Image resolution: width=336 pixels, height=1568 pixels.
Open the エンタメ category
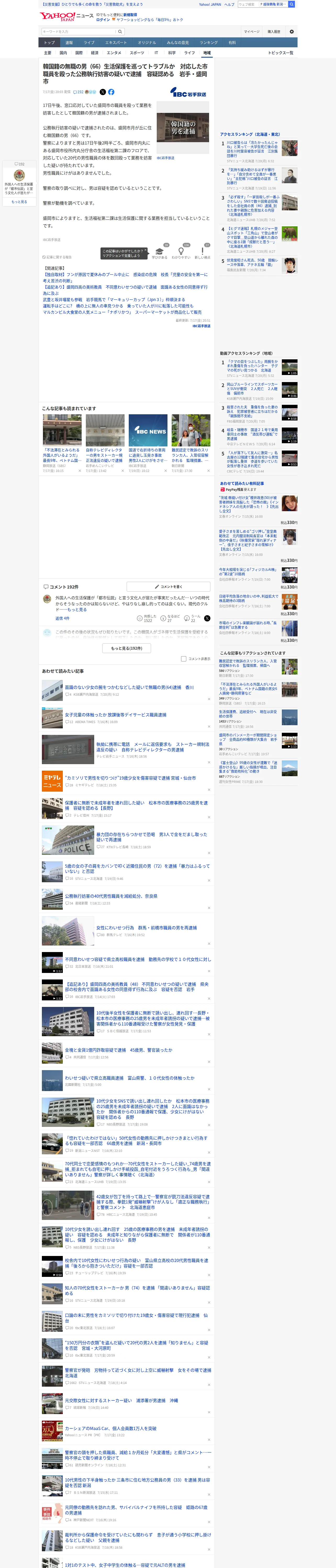tap(114, 53)
